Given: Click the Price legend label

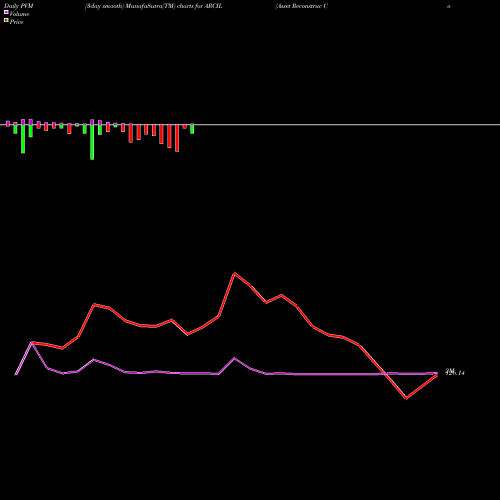Looking at the screenshot, I should click(x=16, y=22).
